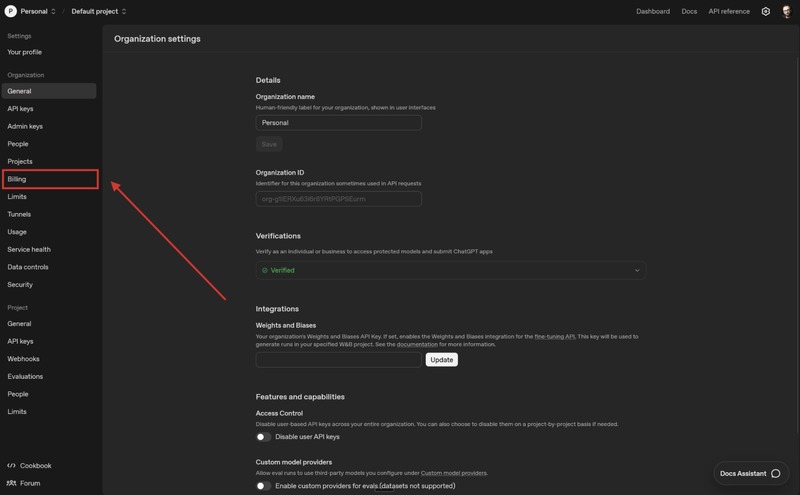Click the Forum people icon
800x495 pixels.
pos(11,483)
